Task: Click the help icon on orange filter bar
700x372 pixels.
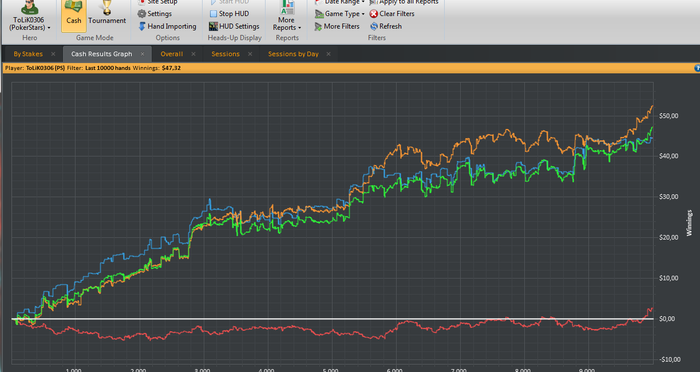Action: pyautogui.click(x=697, y=68)
